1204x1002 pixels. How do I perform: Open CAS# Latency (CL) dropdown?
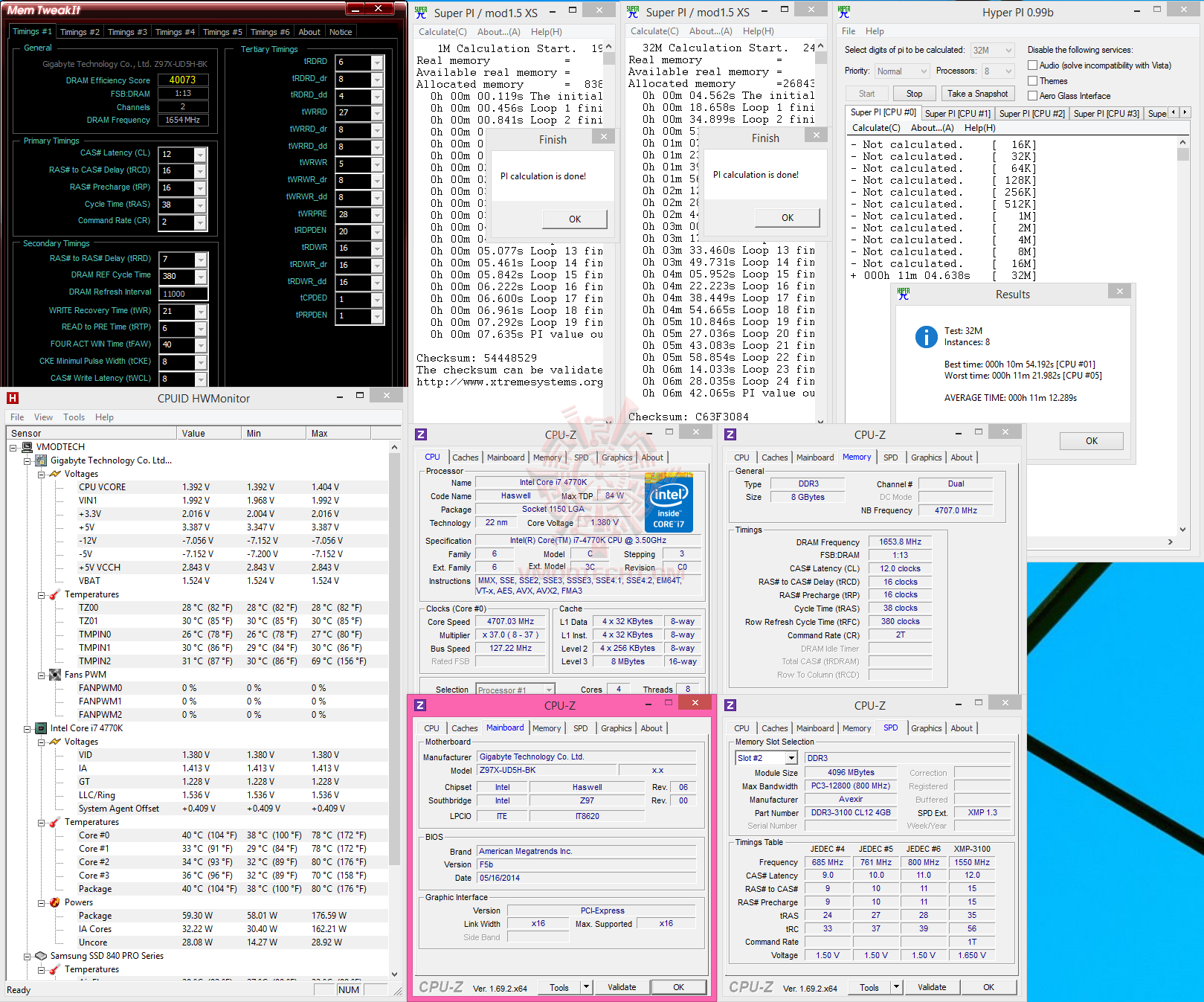[x=199, y=155]
